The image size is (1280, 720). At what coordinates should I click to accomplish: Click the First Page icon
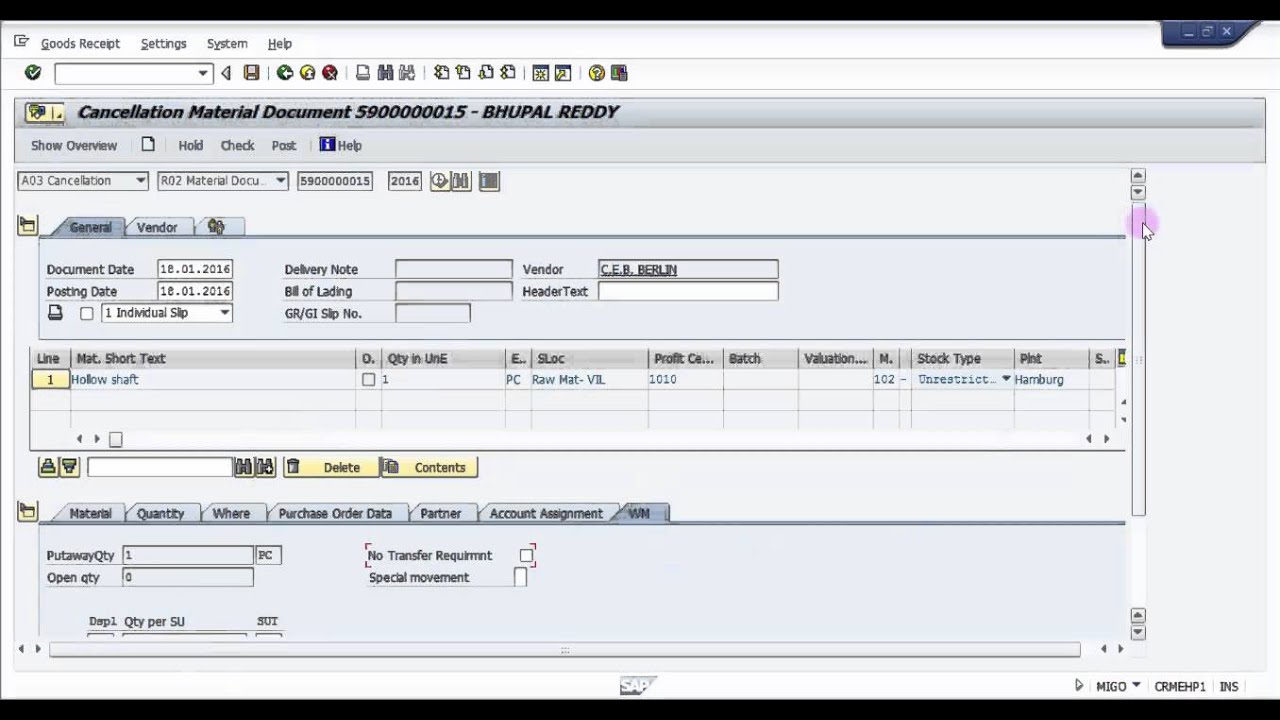[441, 73]
